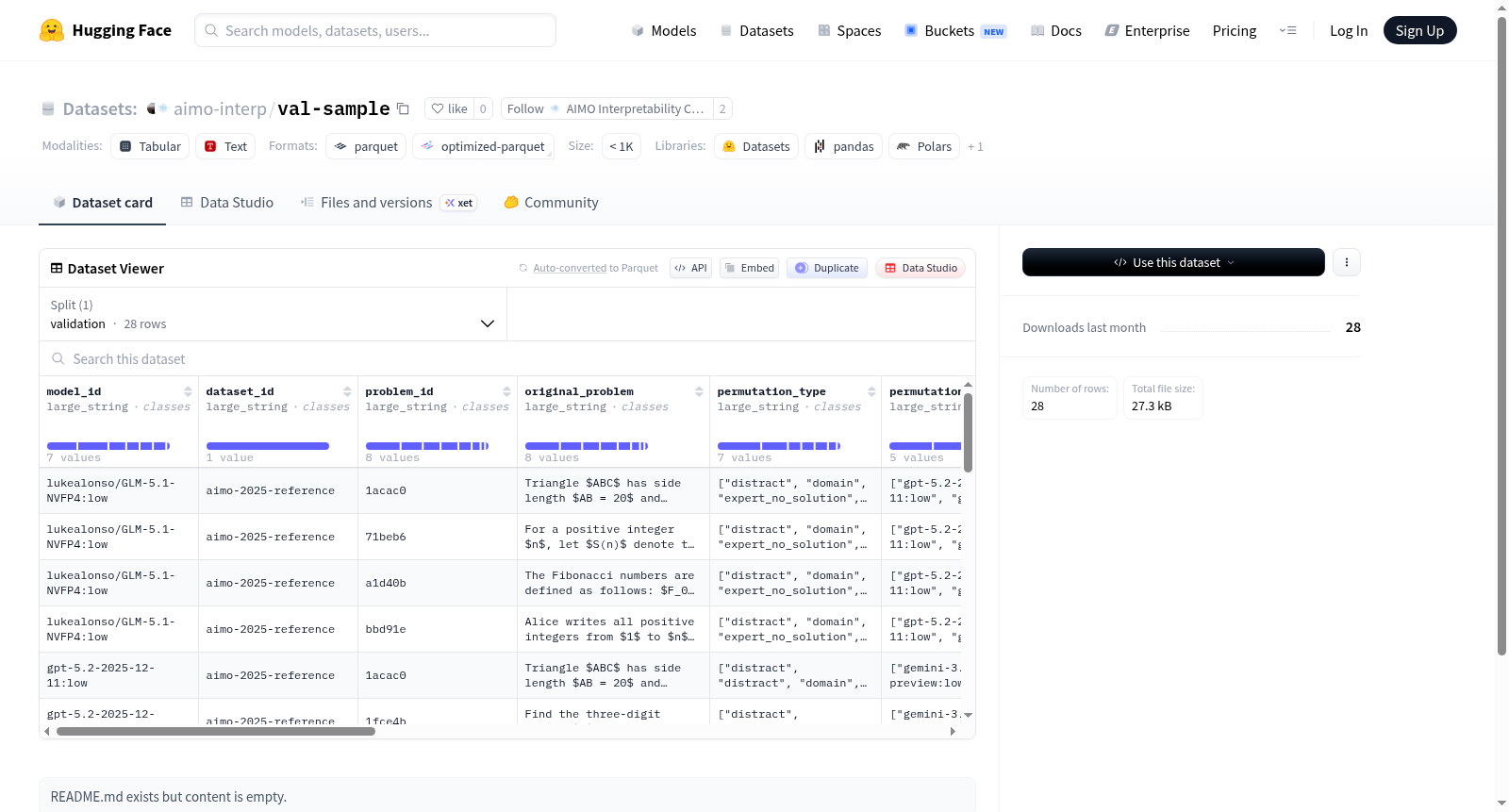
Task: Click the Datasets library tag
Action: click(x=756, y=146)
